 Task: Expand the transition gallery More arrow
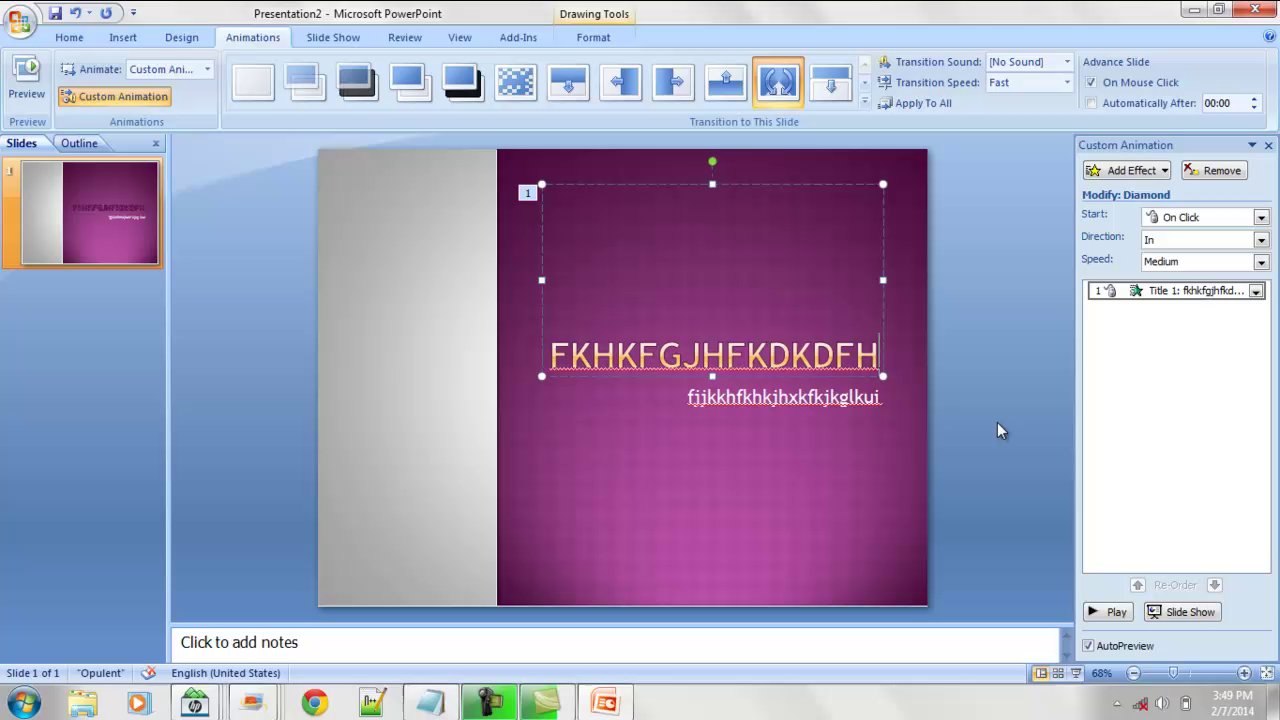coord(865,101)
